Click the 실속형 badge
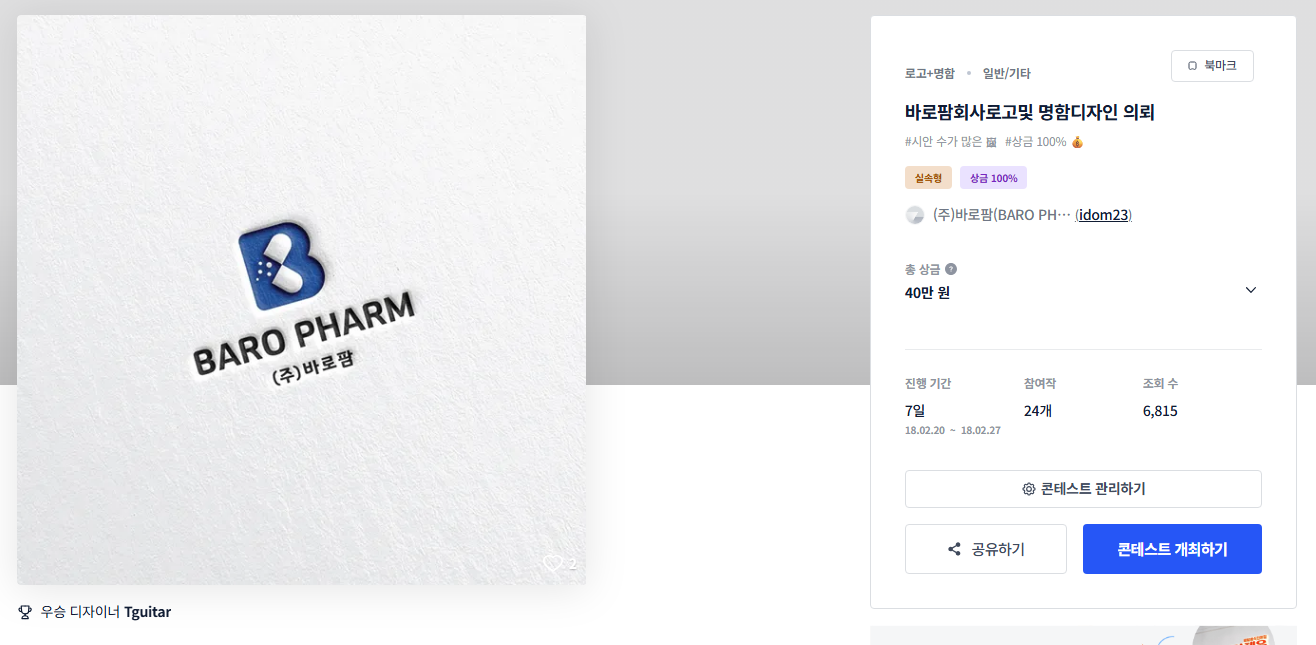 [x=928, y=178]
